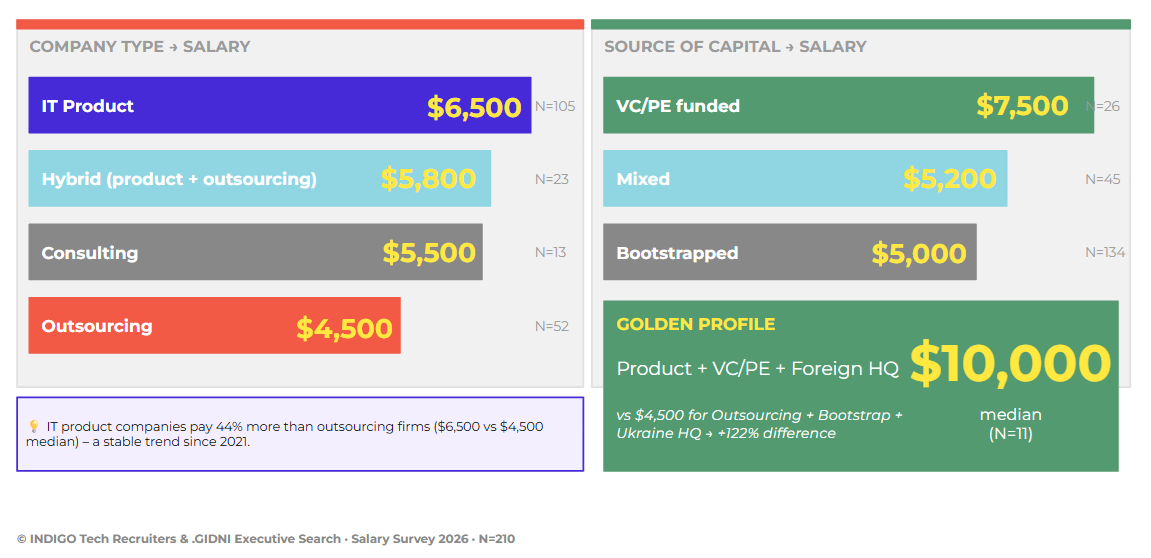Click the Company Type → Salary title
This screenshot has width=1151, height=558.
[x=140, y=47]
